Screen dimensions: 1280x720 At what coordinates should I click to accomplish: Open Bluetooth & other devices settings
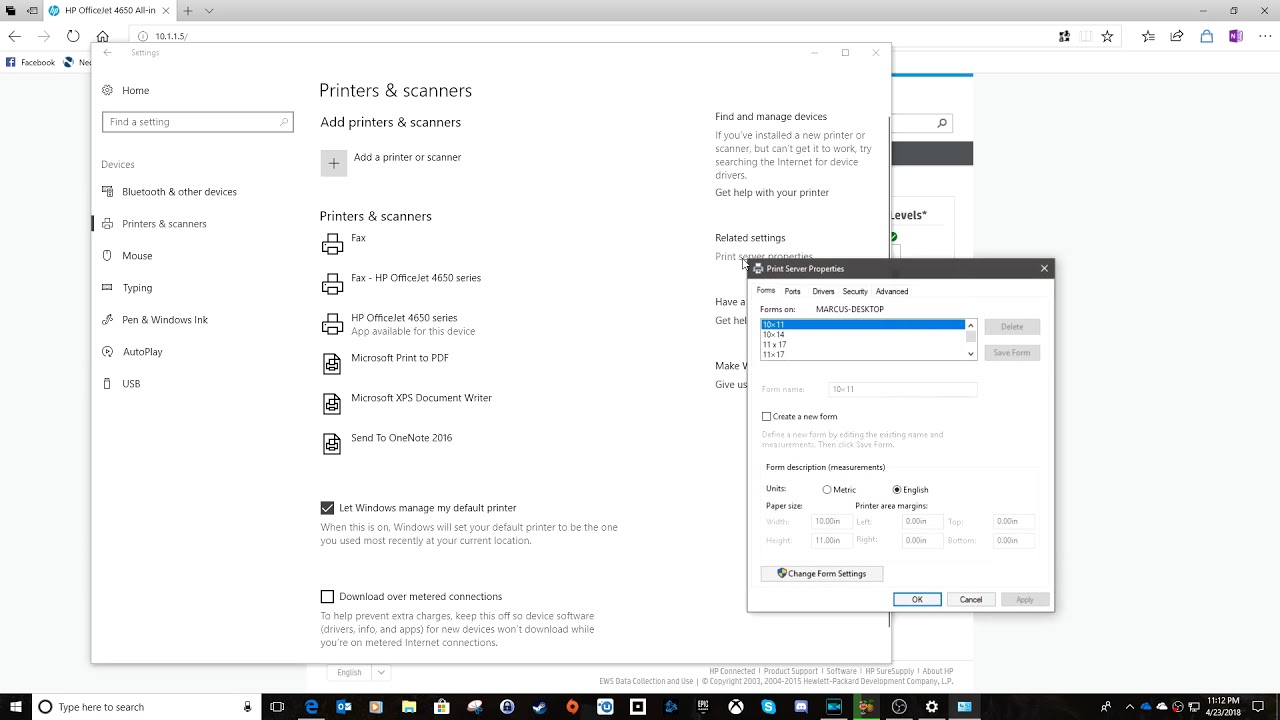coord(179,192)
